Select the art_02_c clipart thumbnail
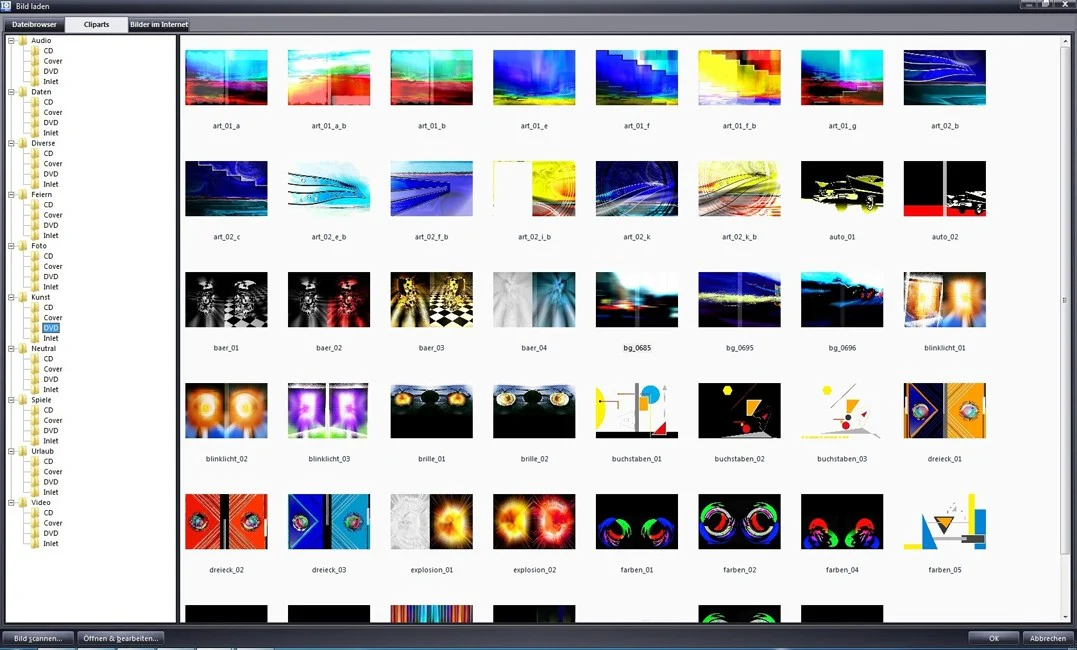The height and width of the screenshot is (650, 1077). click(226, 189)
